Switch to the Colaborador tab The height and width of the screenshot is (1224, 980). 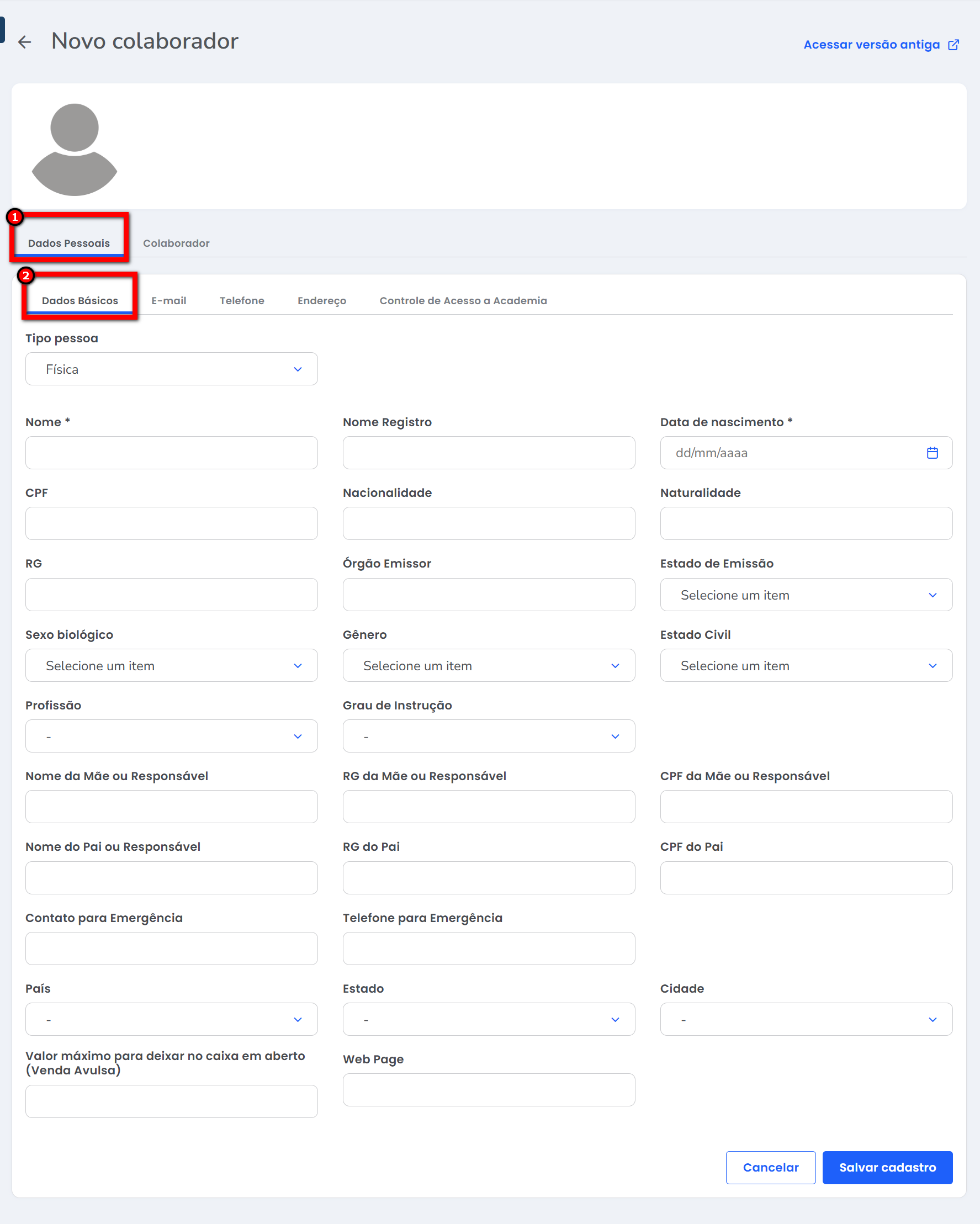click(x=176, y=243)
